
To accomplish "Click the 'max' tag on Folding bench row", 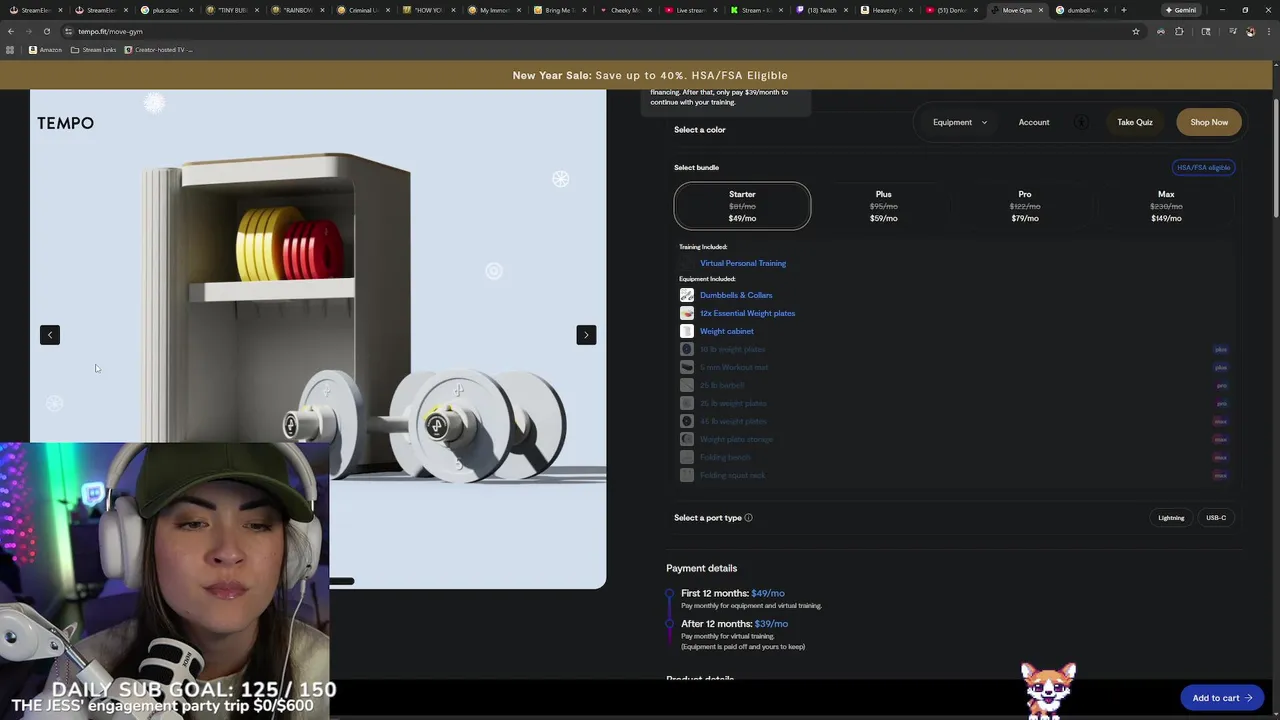I will coord(1221,457).
